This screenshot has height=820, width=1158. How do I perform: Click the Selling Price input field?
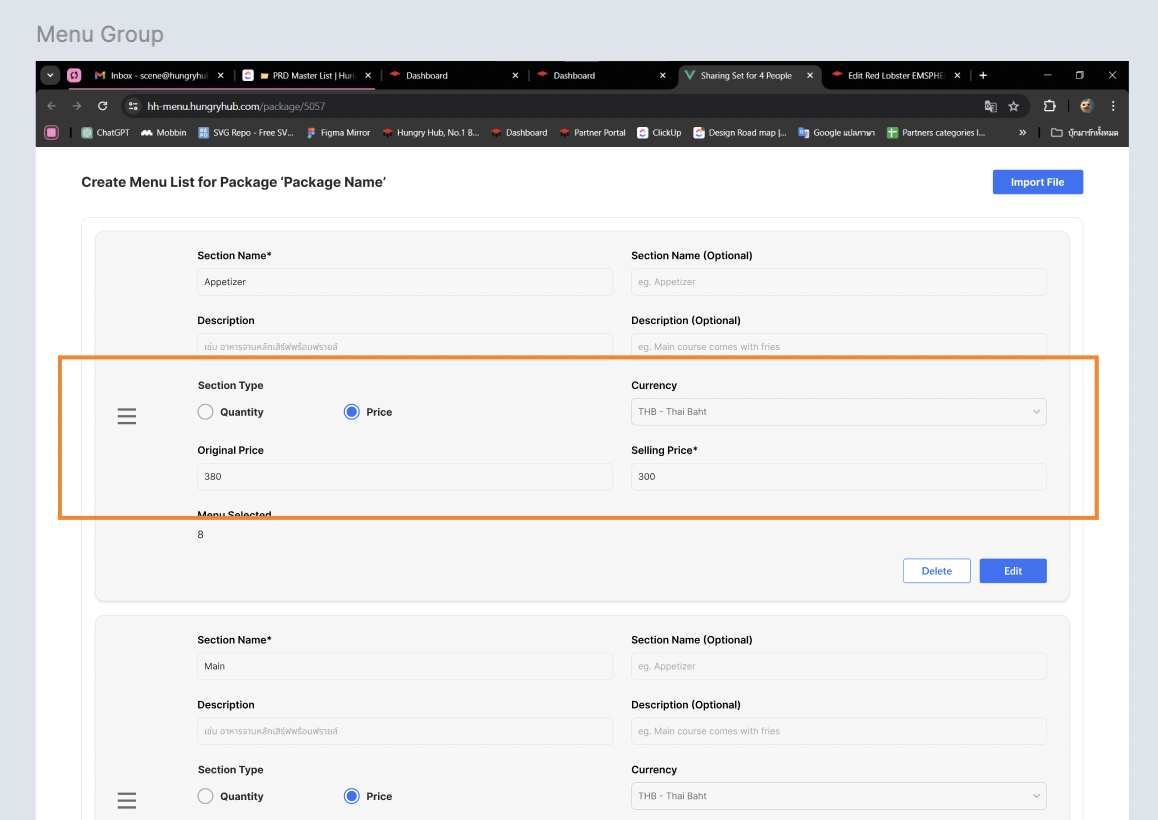[838, 477]
